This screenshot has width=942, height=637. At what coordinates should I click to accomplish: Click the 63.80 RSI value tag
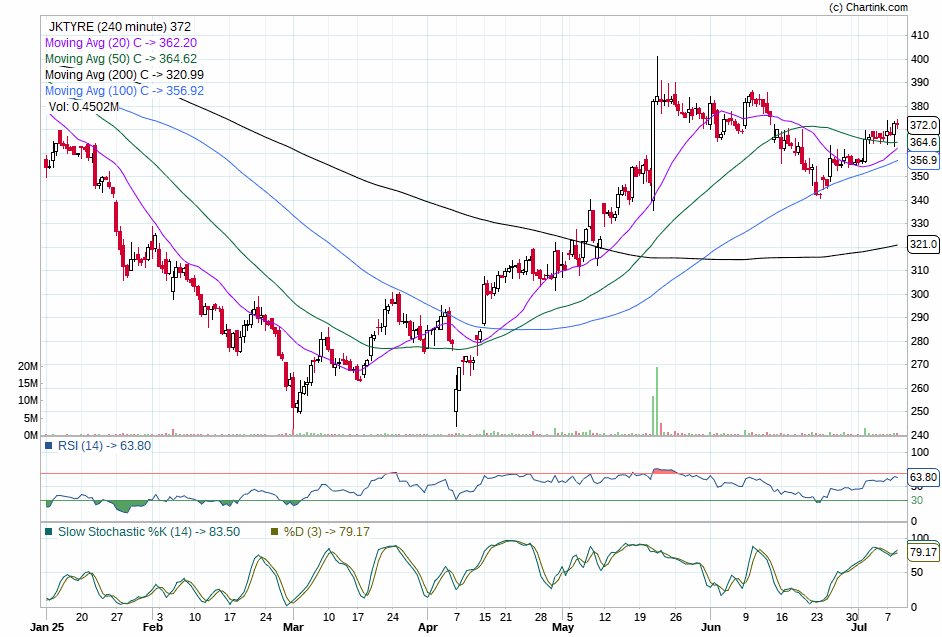click(923, 477)
